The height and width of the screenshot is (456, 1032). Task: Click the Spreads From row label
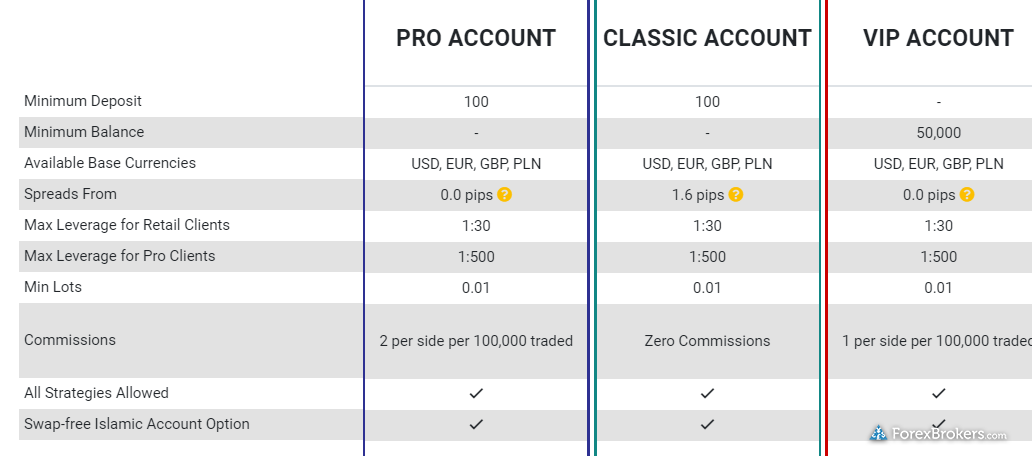[x=70, y=194]
